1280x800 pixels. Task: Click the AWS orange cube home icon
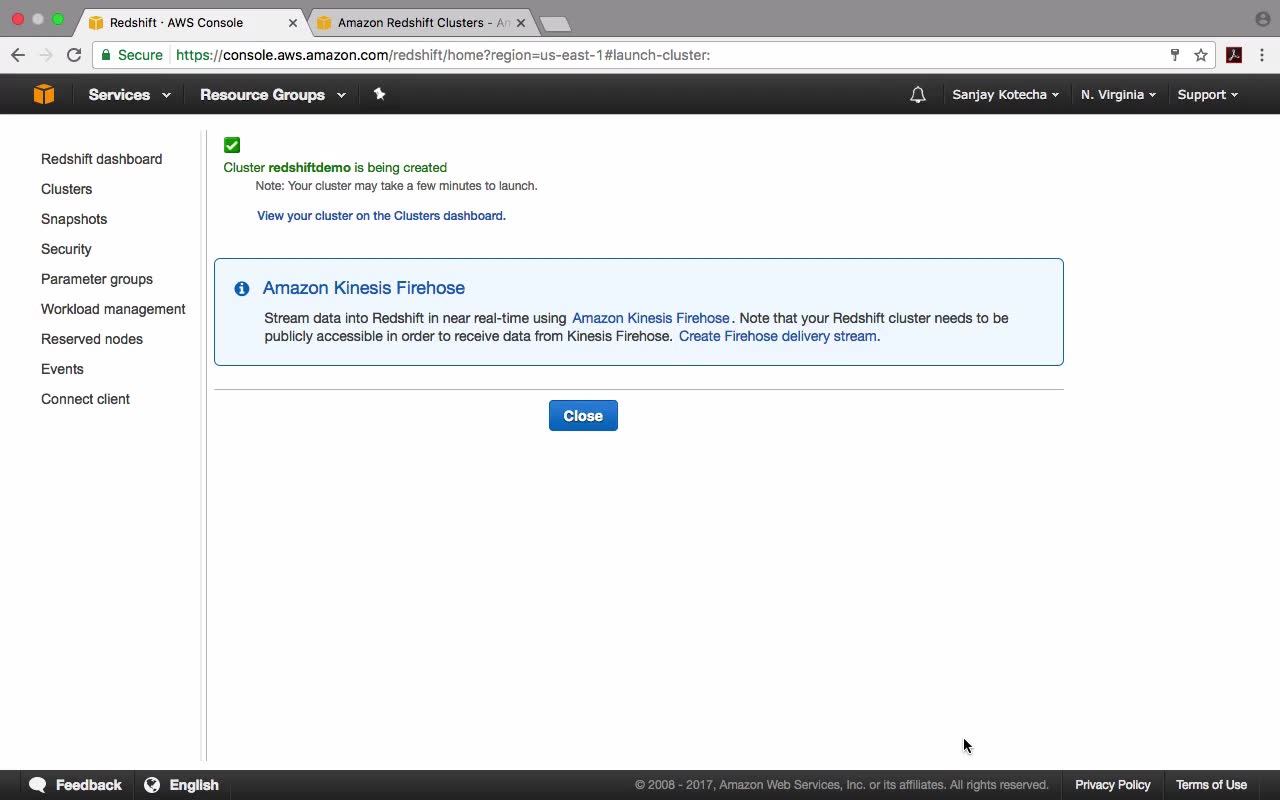click(x=43, y=94)
